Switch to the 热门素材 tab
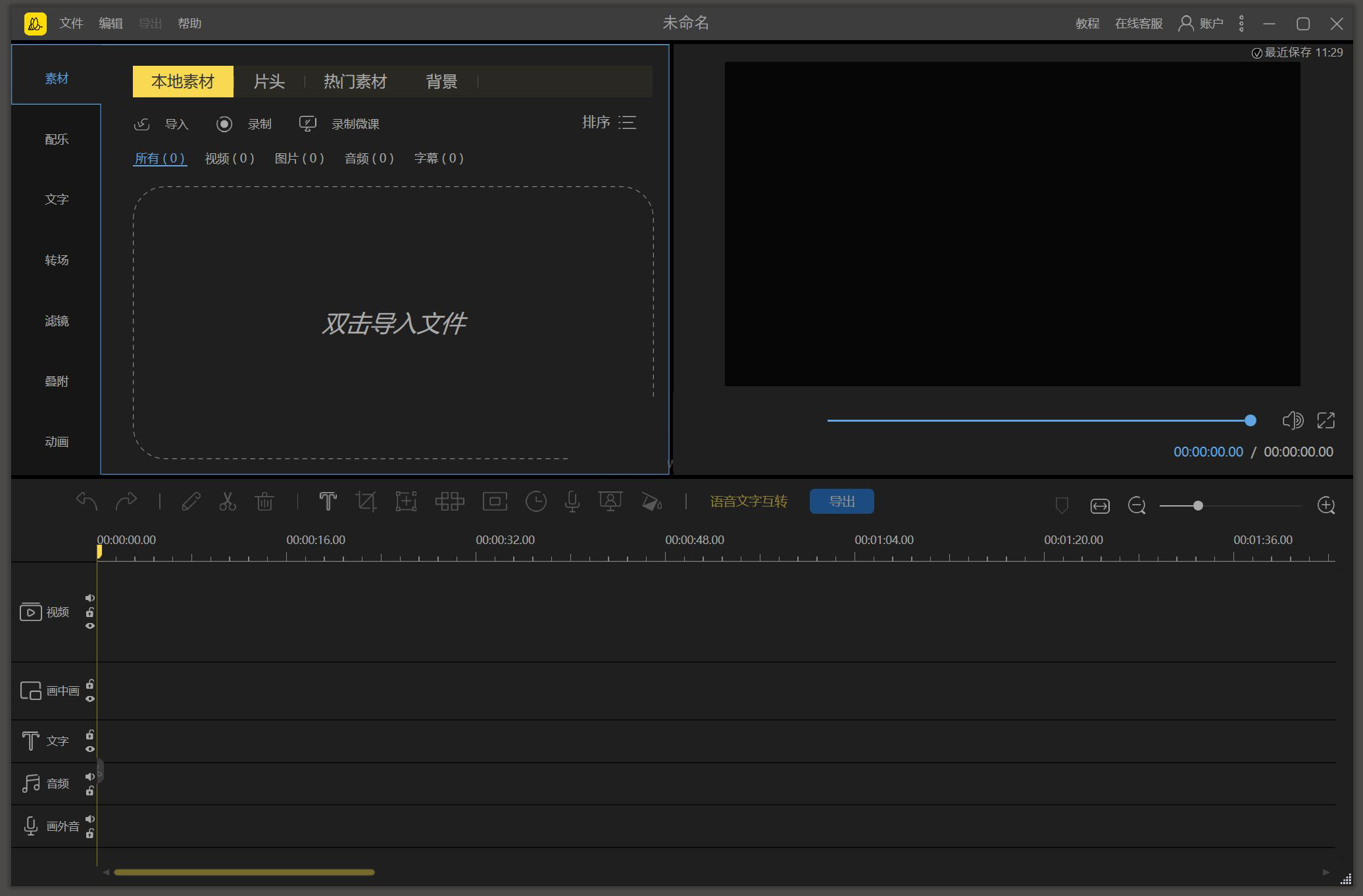The image size is (1363, 896). point(355,82)
